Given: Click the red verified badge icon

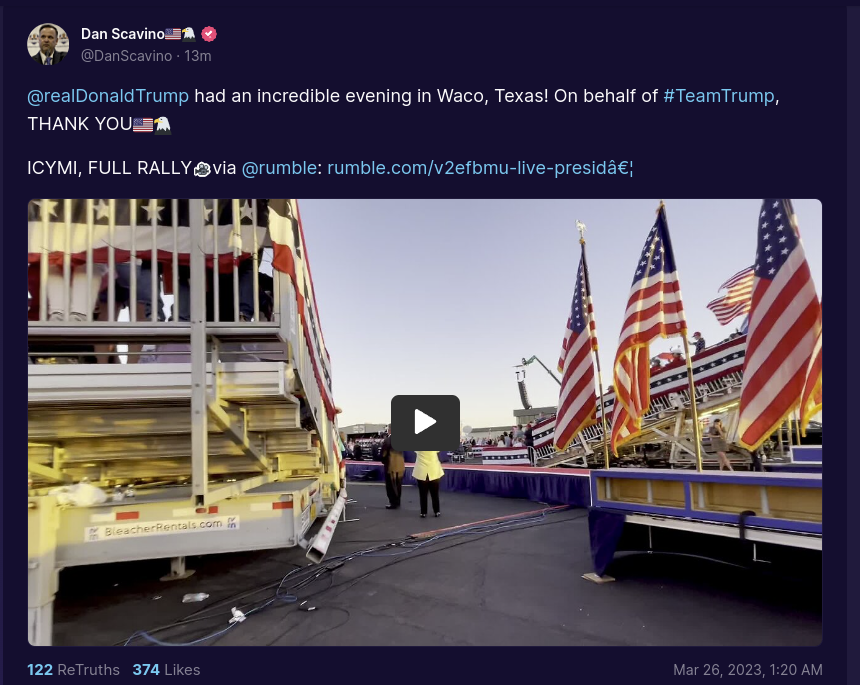Looking at the screenshot, I should click(x=209, y=34).
